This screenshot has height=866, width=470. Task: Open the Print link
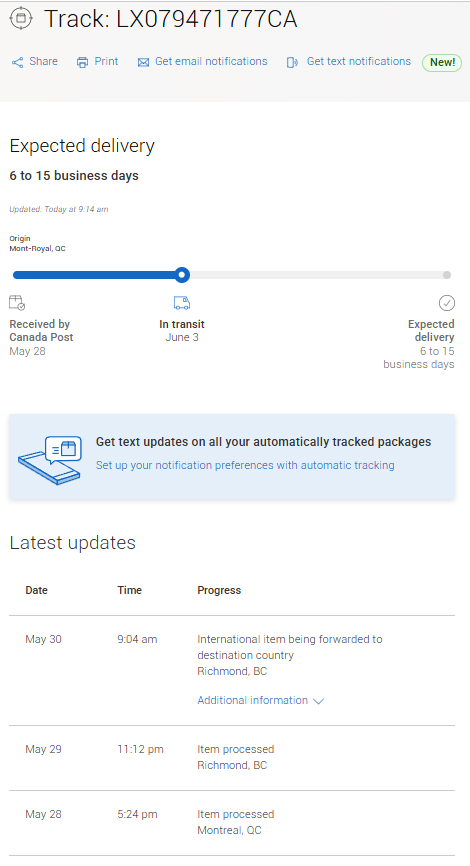[x=106, y=61]
